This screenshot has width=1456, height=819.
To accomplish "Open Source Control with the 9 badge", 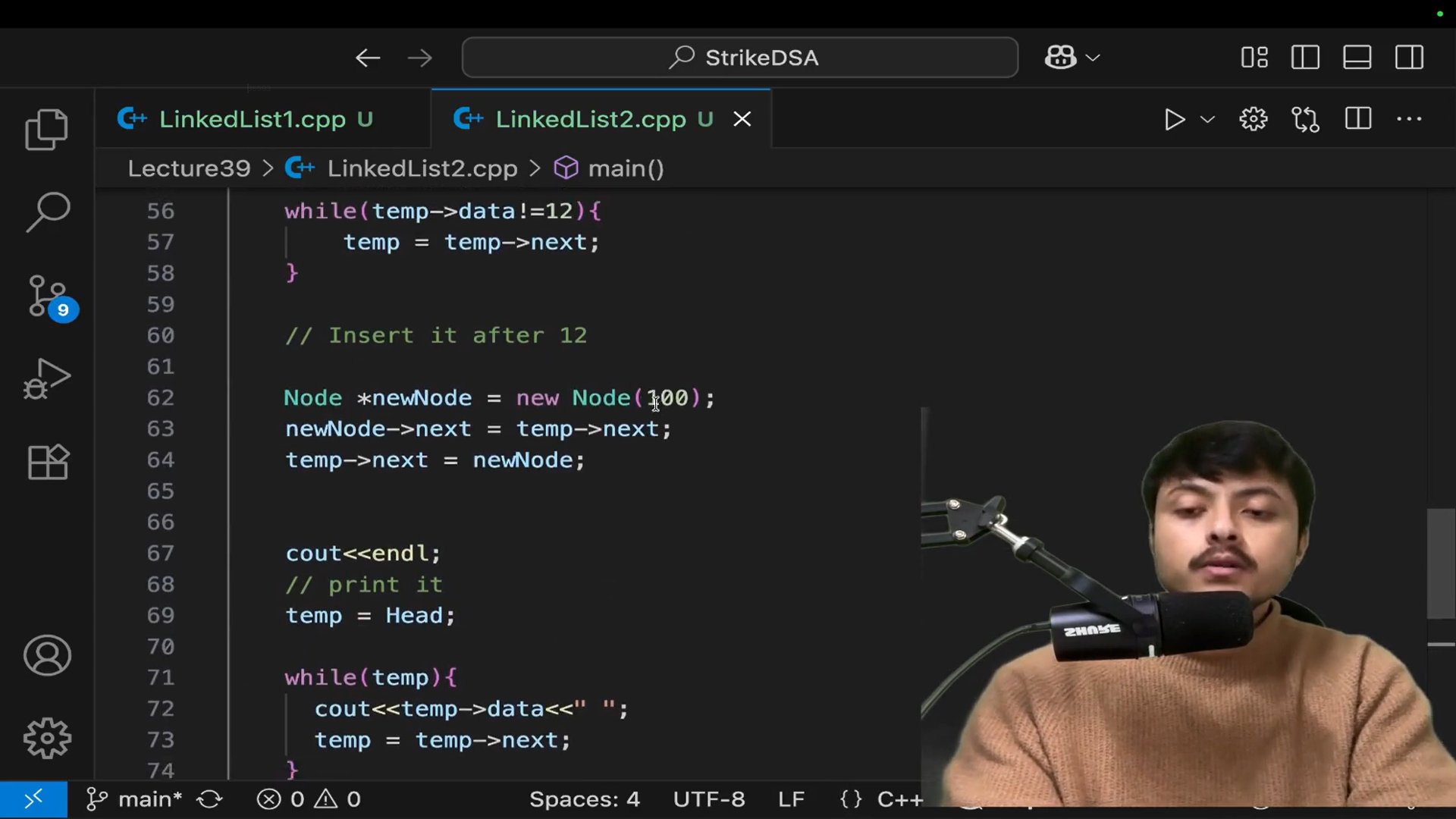I will pyautogui.click(x=47, y=297).
